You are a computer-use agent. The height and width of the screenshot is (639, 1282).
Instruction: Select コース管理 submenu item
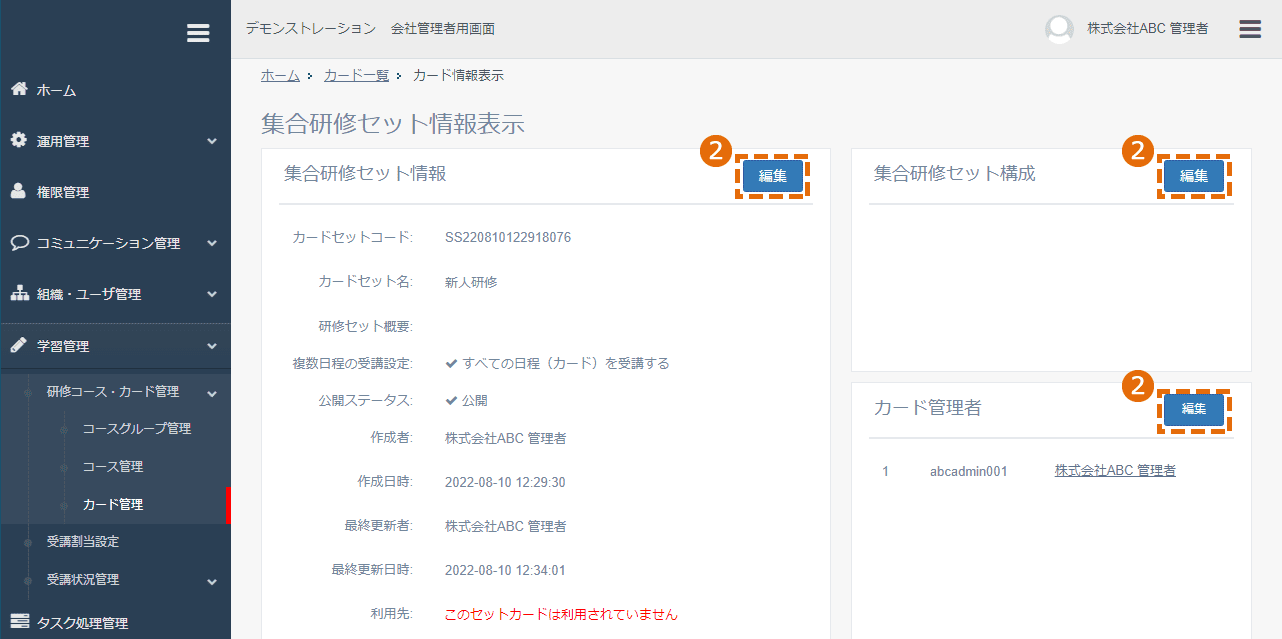(113, 466)
